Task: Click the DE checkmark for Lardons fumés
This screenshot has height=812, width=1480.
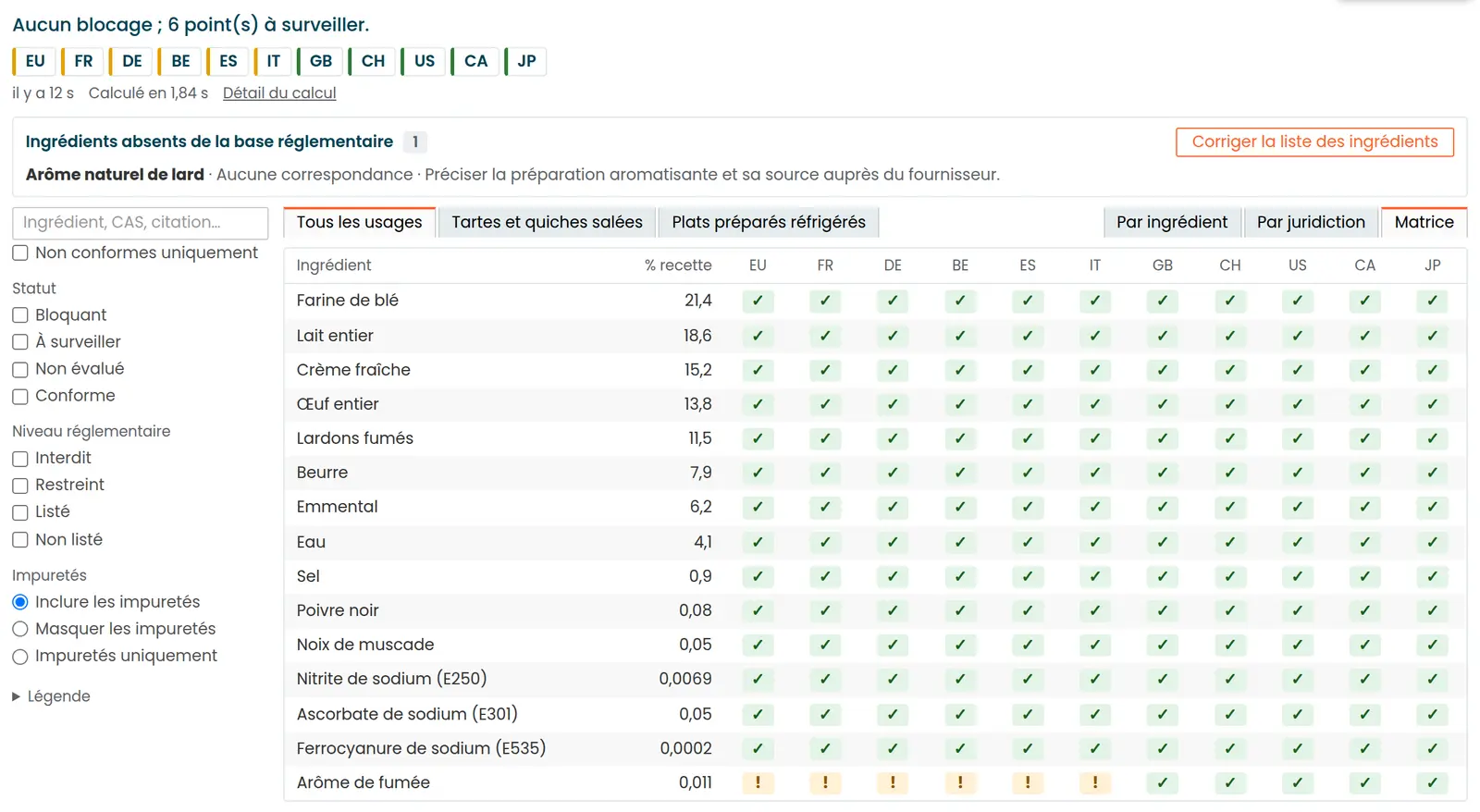Action: click(893, 438)
